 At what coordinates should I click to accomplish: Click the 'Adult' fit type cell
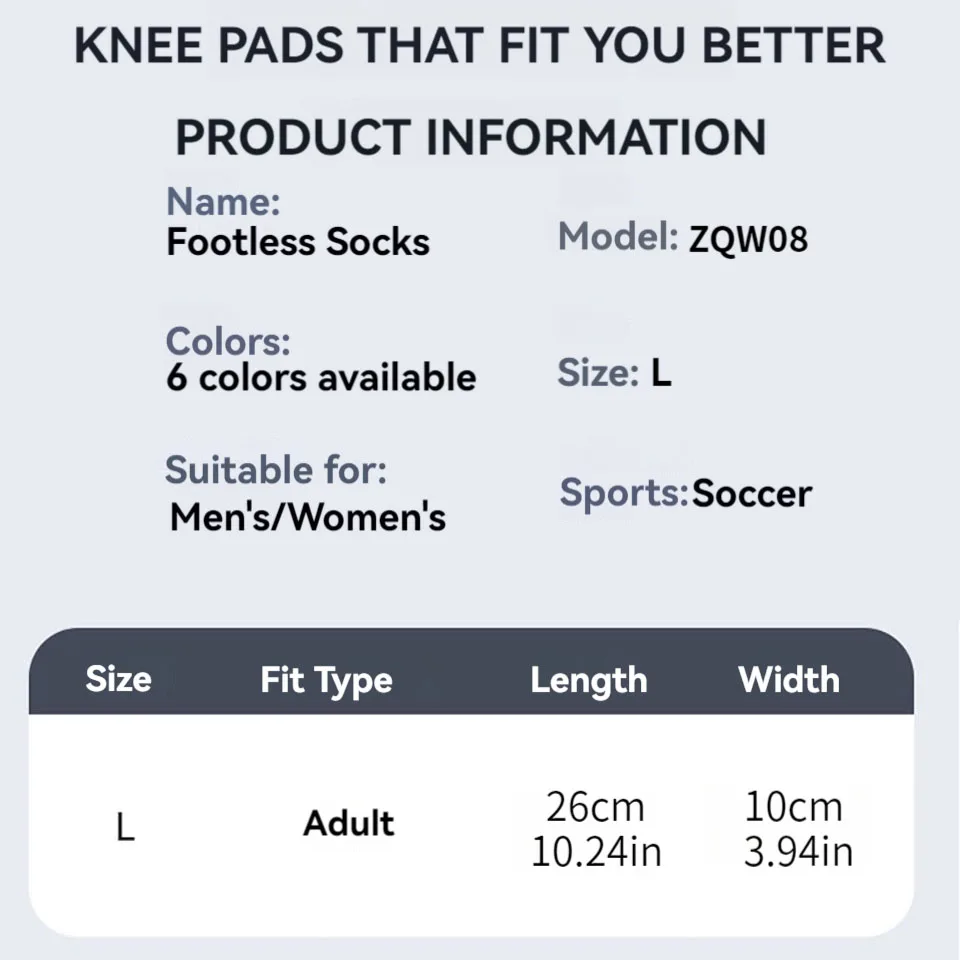click(349, 823)
